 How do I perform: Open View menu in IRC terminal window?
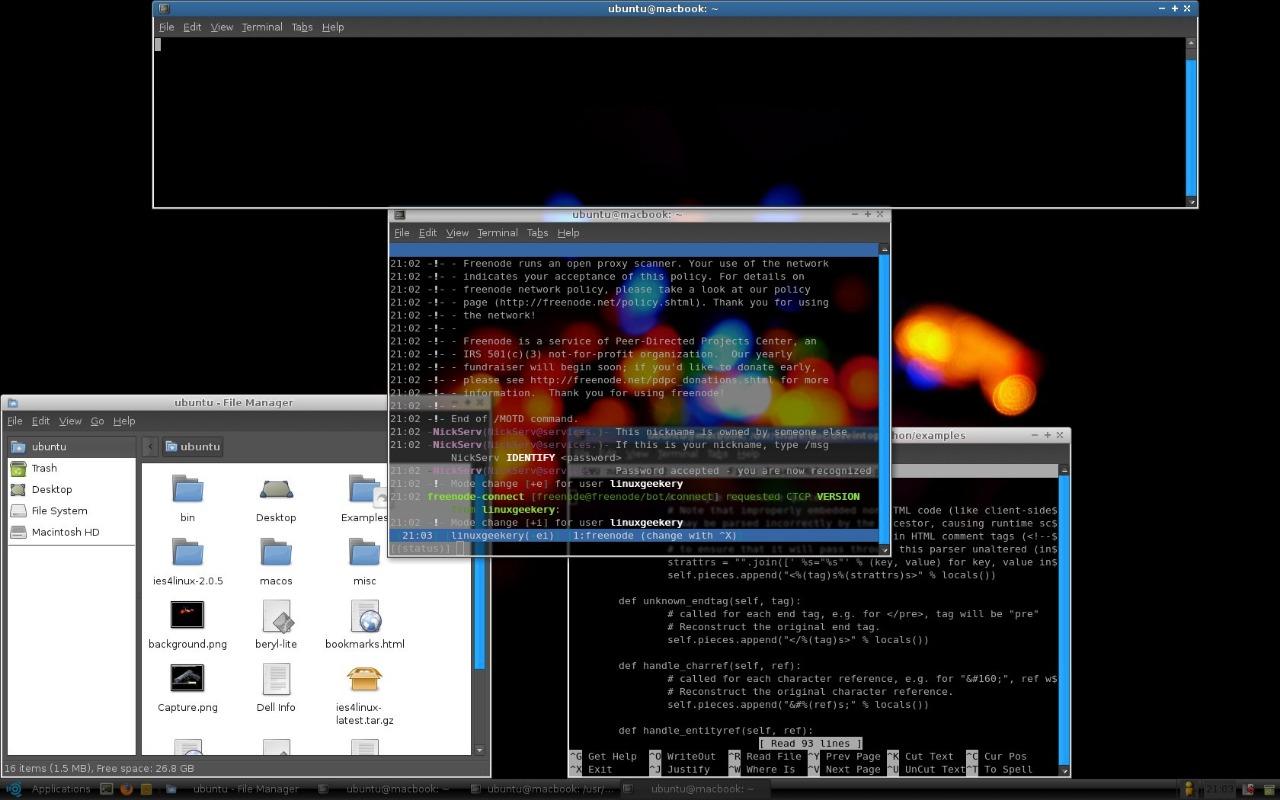tap(457, 233)
